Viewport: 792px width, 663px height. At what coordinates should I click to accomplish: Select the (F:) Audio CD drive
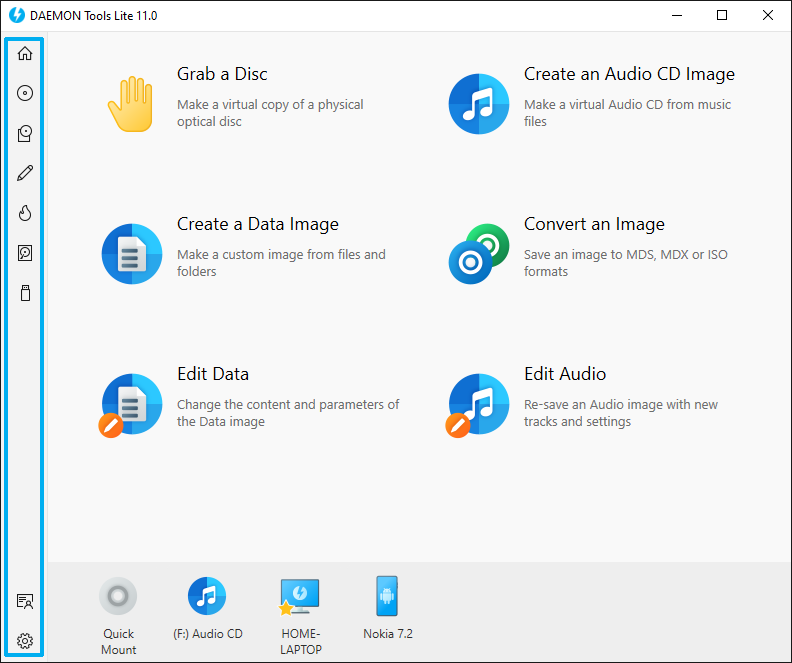click(208, 608)
